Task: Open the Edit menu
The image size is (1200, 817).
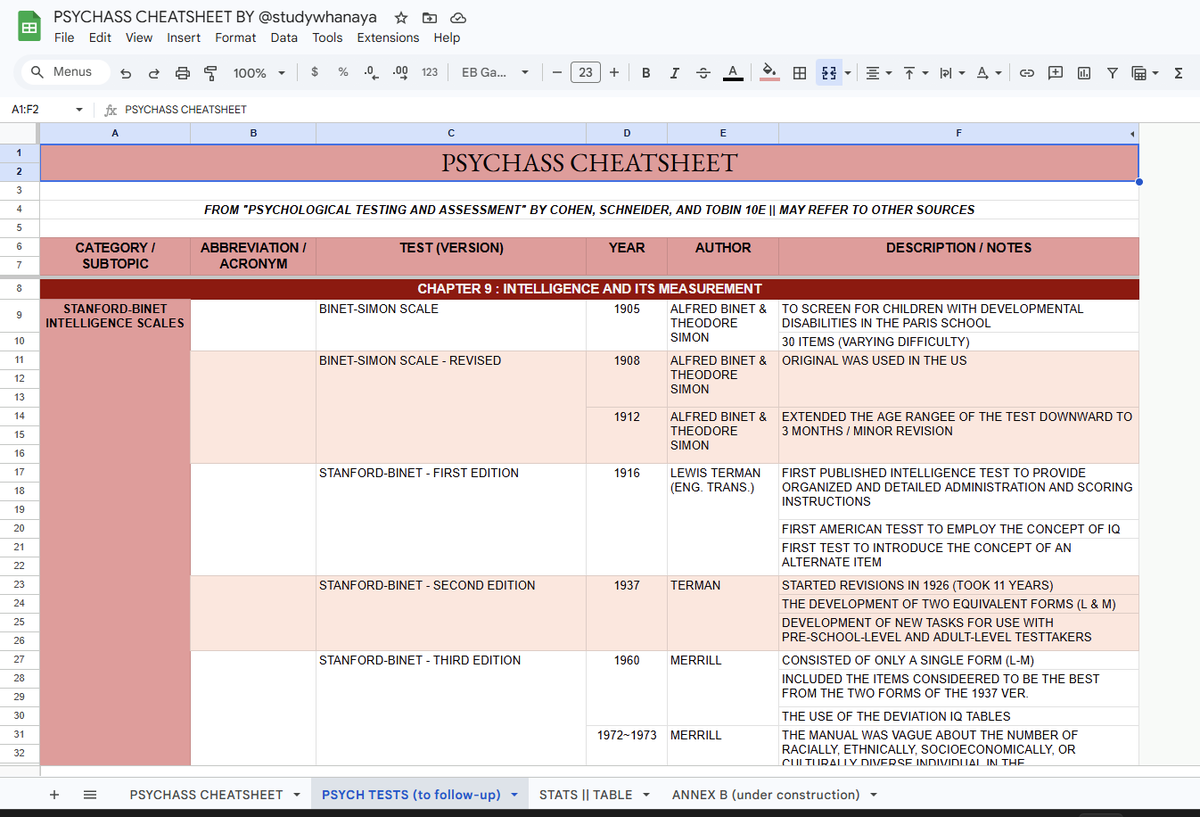Action: click(100, 38)
